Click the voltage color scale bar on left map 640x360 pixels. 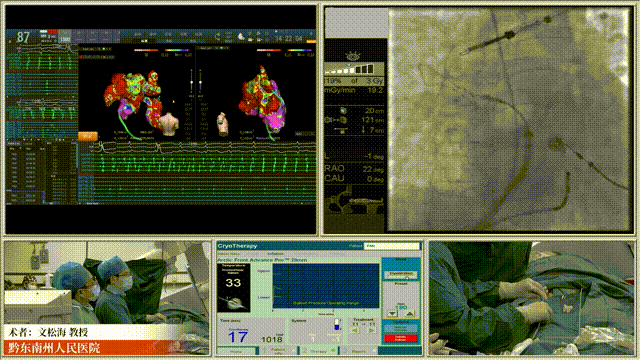tap(146, 50)
